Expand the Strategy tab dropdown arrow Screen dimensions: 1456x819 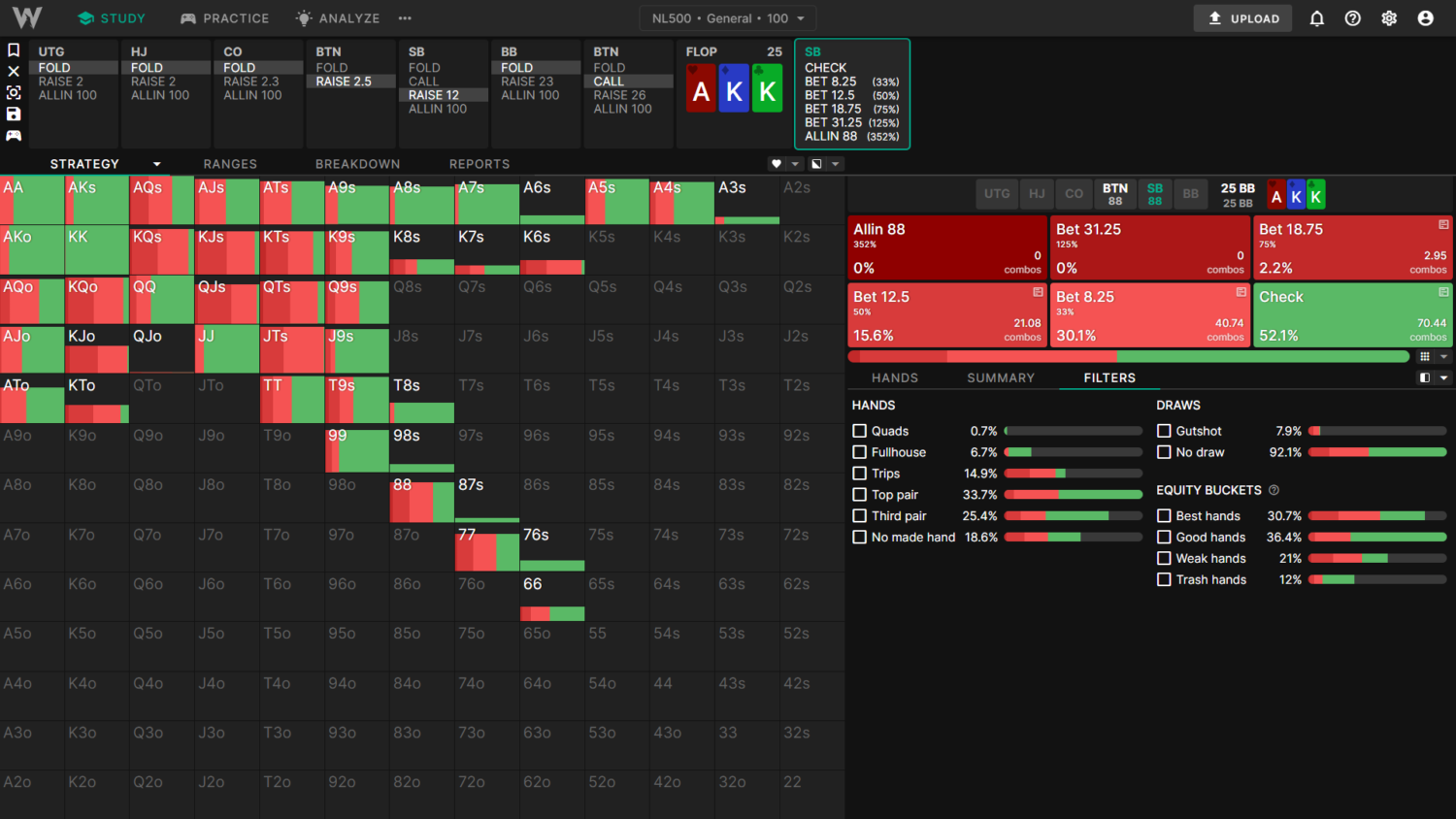click(156, 164)
